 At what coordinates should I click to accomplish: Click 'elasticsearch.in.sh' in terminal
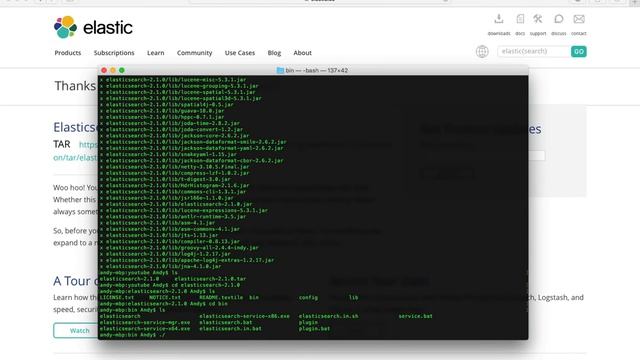[329, 316]
